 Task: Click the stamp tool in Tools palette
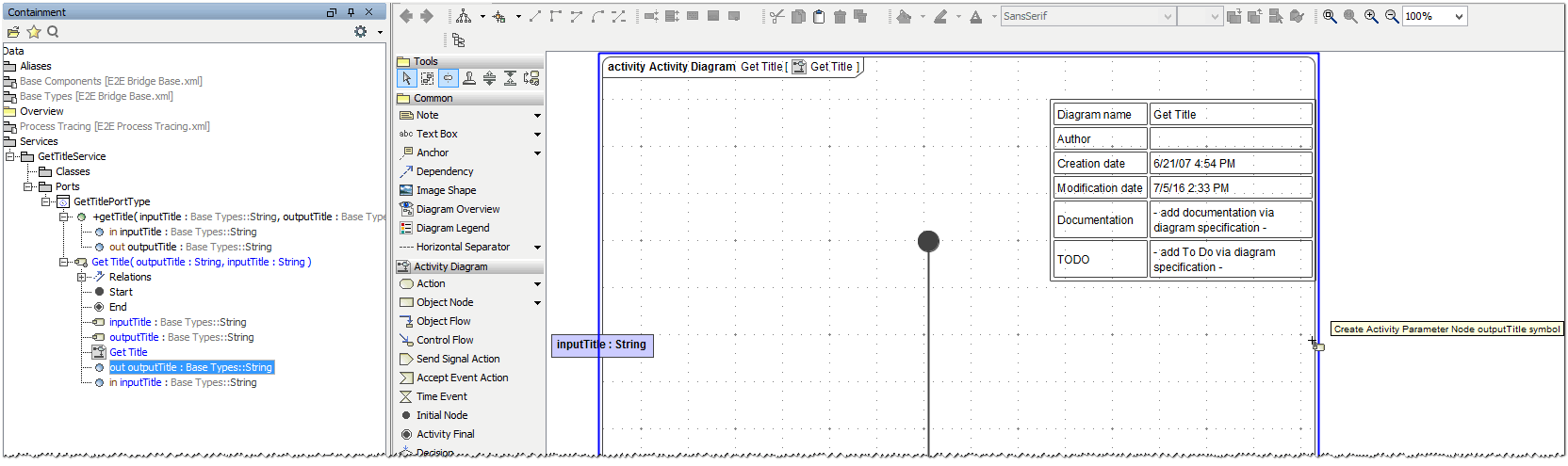[468, 78]
